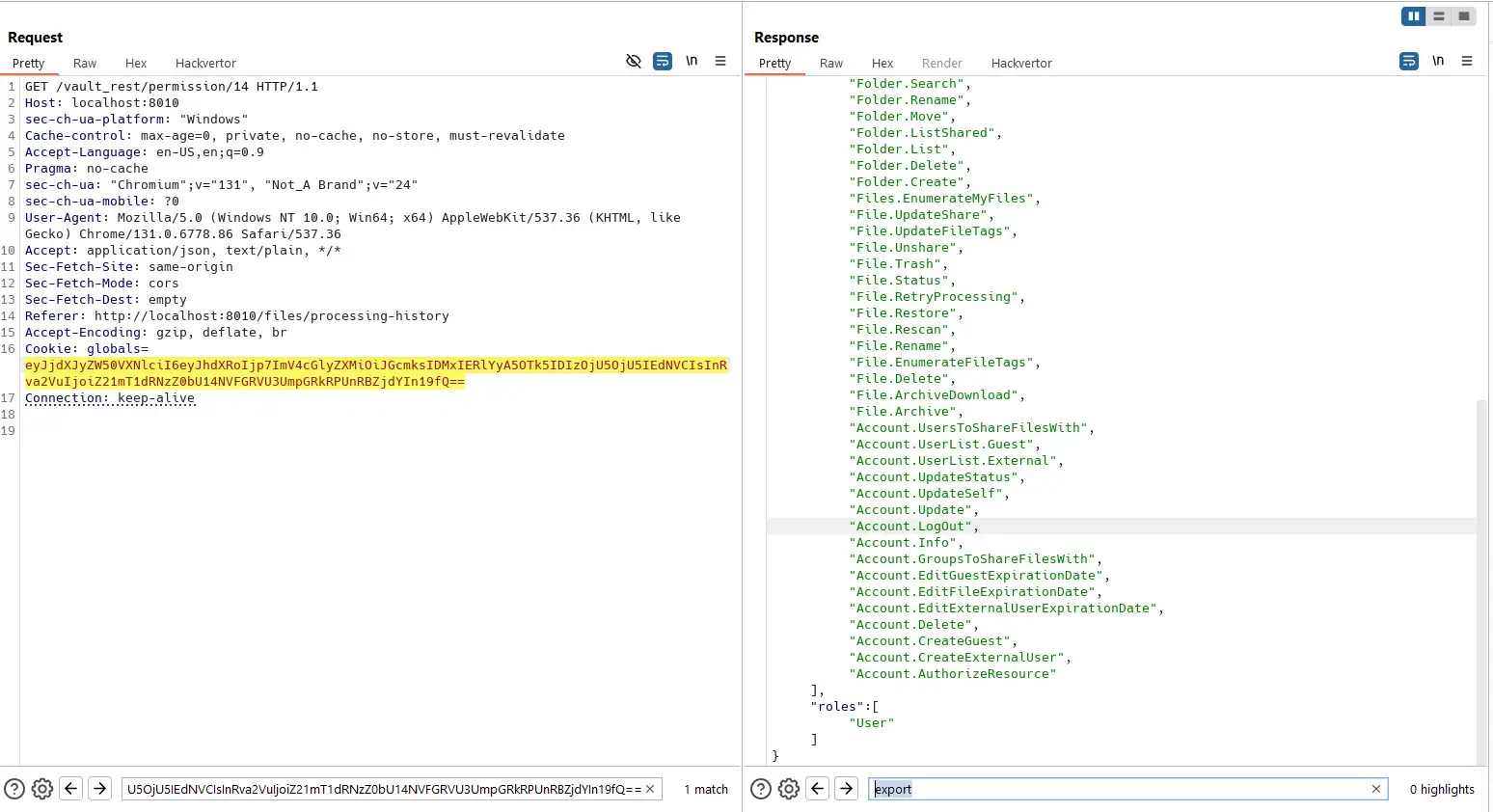Select top-bottom split layout icon
The height and width of the screenshot is (812, 1493).
(x=1439, y=16)
